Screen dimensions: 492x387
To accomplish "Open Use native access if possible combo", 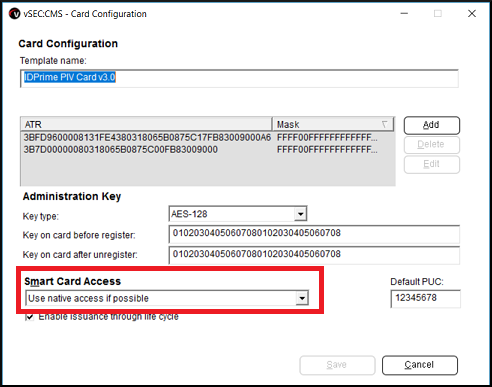I will click(167, 298).
